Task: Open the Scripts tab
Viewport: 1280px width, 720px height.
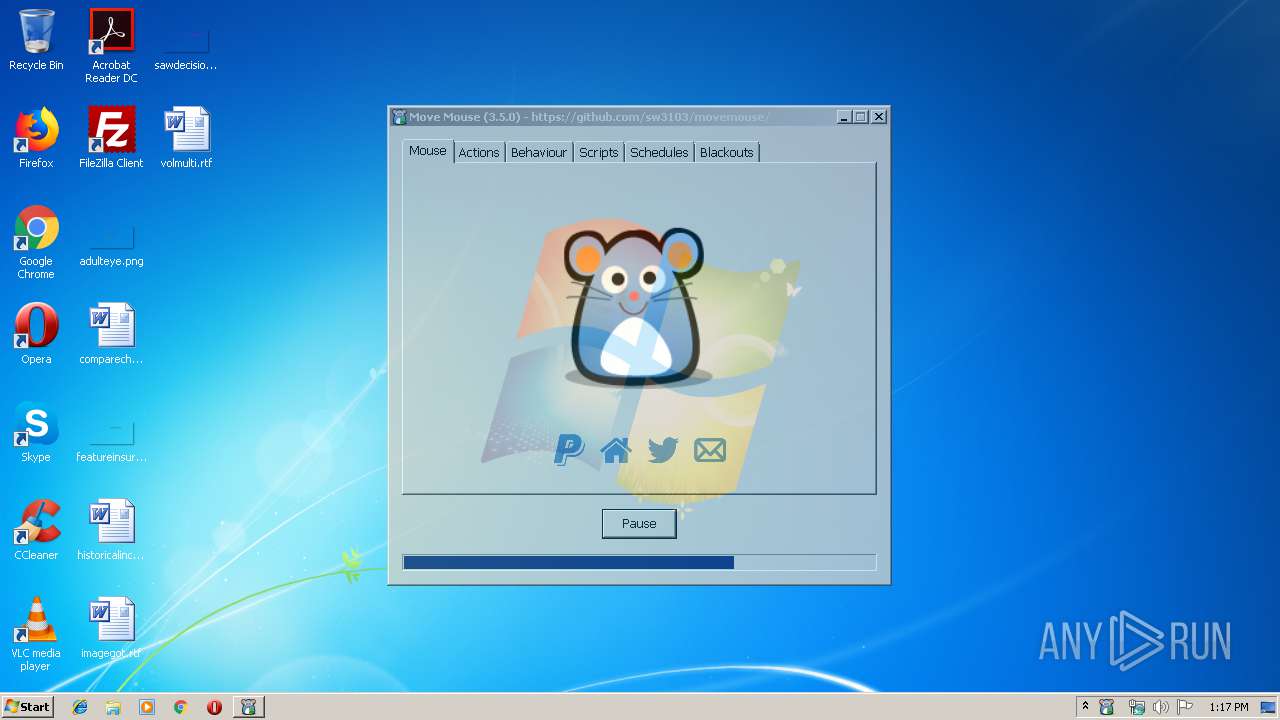Action: (x=599, y=152)
